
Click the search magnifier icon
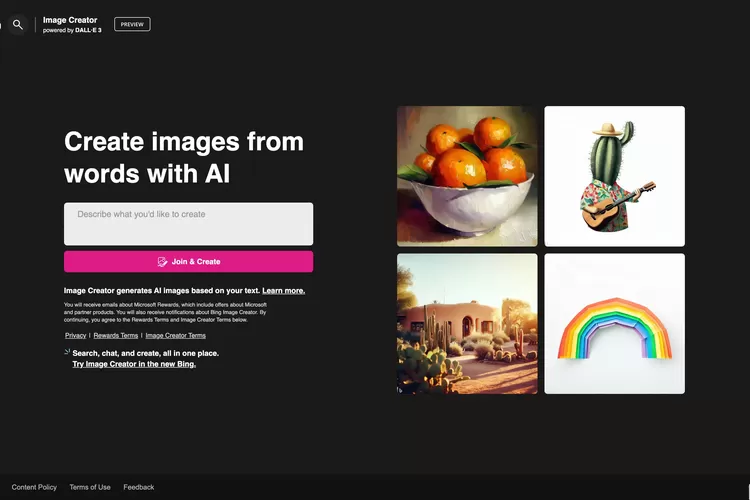pyautogui.click(x=17, y=24)
